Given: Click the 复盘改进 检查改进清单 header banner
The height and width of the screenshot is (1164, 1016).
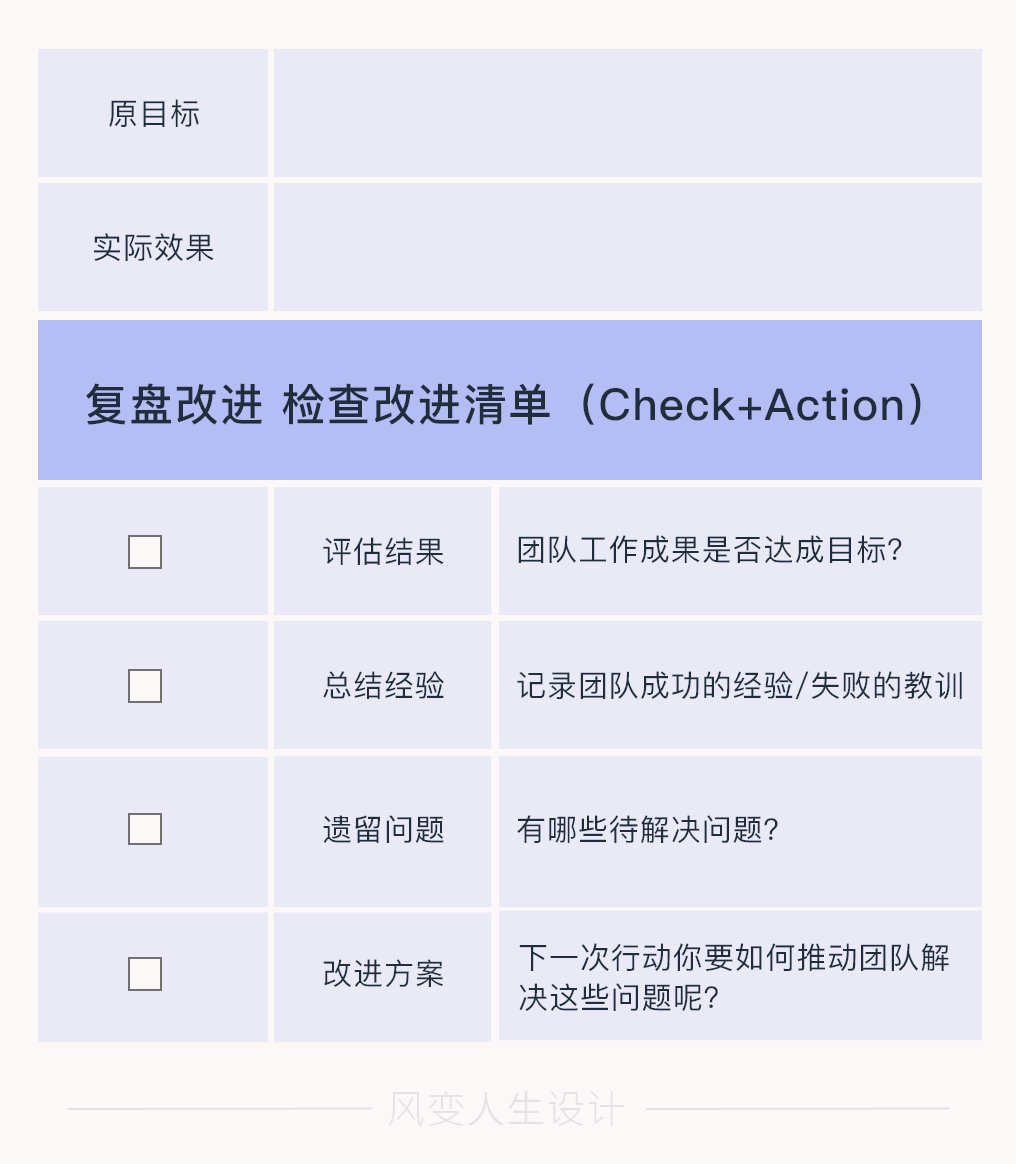Looking at the screenshot, I should coord(510,400).
